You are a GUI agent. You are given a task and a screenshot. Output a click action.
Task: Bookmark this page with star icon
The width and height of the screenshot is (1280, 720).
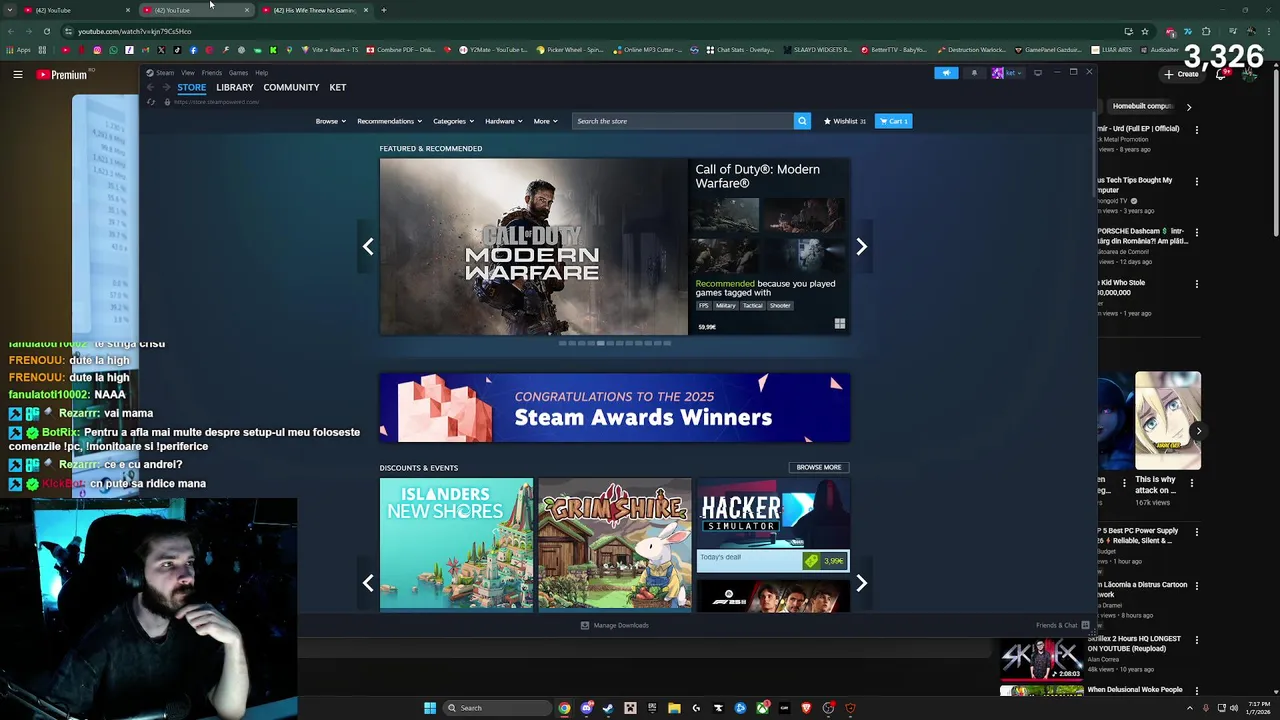click(1145, 31)
